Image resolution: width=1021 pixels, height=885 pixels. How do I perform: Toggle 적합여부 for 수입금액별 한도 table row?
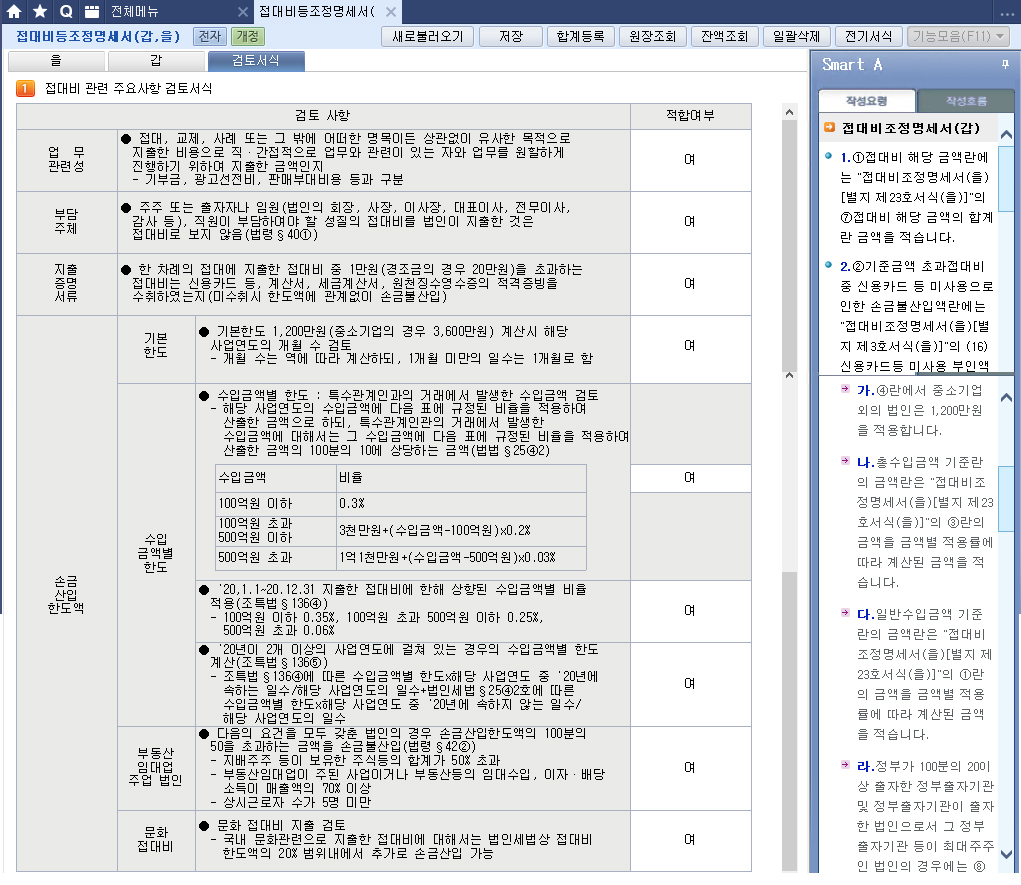(x=690, y=478)
